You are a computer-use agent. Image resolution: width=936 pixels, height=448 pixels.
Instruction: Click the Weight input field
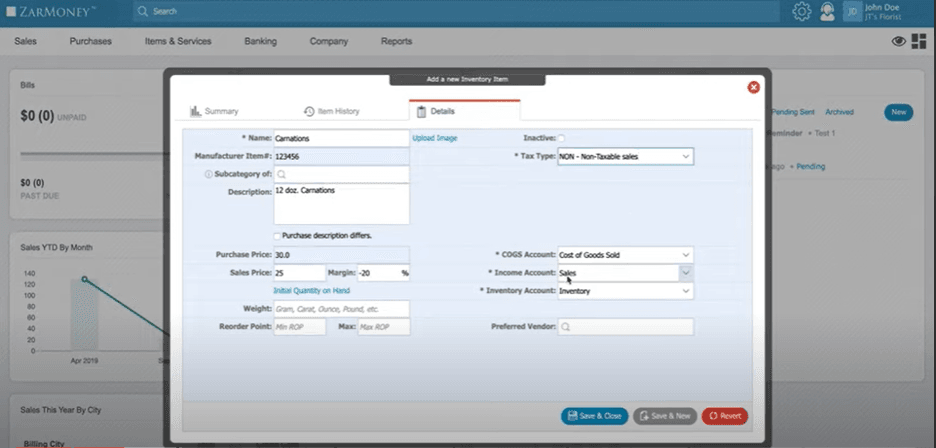click(341, 309)
